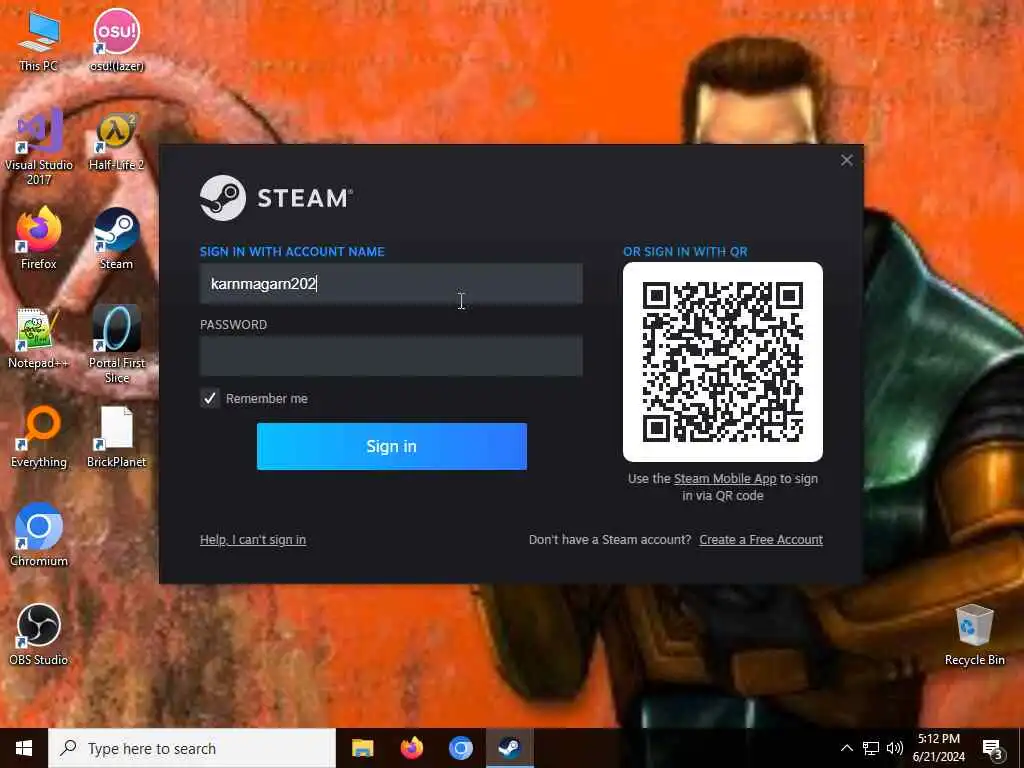Image resolution: width=1024 pixels, height=768 pixels.
Task: Select the Recycle Bin icon
Action: pyautogui.click(x=974, y=635)
